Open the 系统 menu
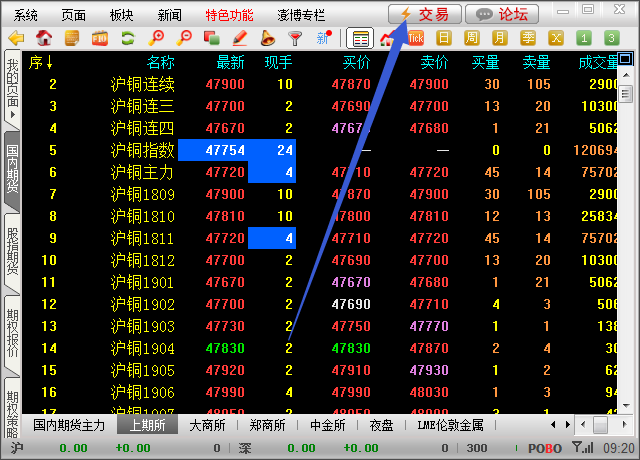 pyautogui.click(x=26, y=15)
